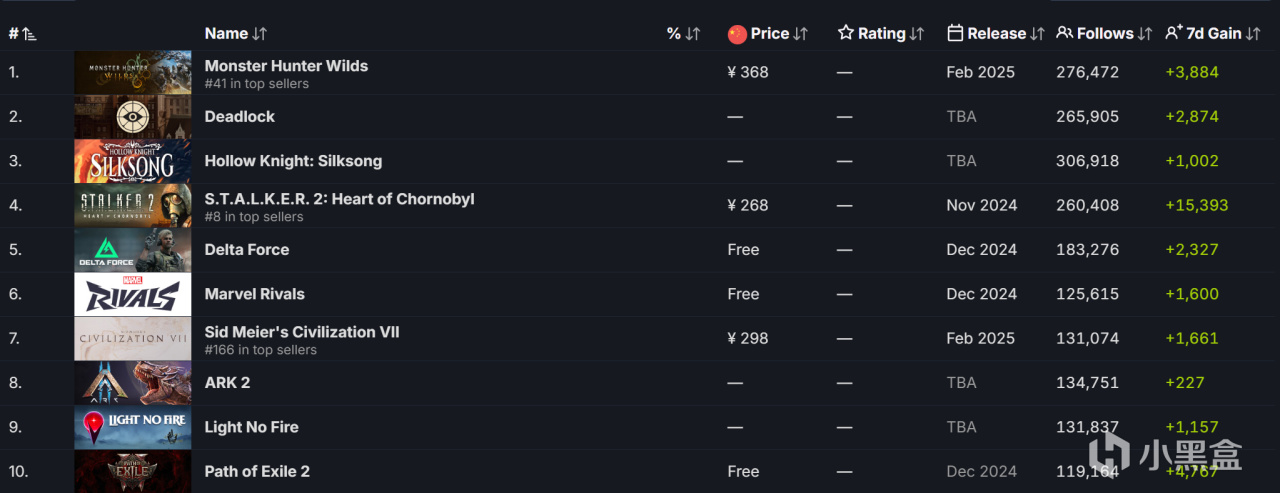This screenshot has height=493, width=1280.
Task: Open S.T.A.L.K.E.R. 2: Heart of Chornobyl link
Action: click(339, 199)
